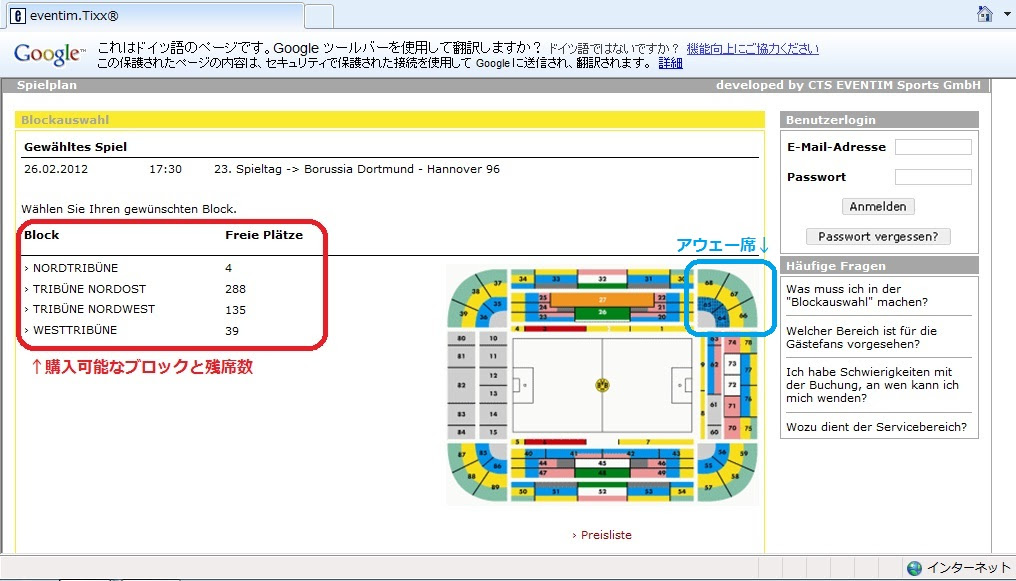The height and width of the screenshot is (581, 1016).
Task: Click block 66 in northeast corner
Action: tap(743, 315)
